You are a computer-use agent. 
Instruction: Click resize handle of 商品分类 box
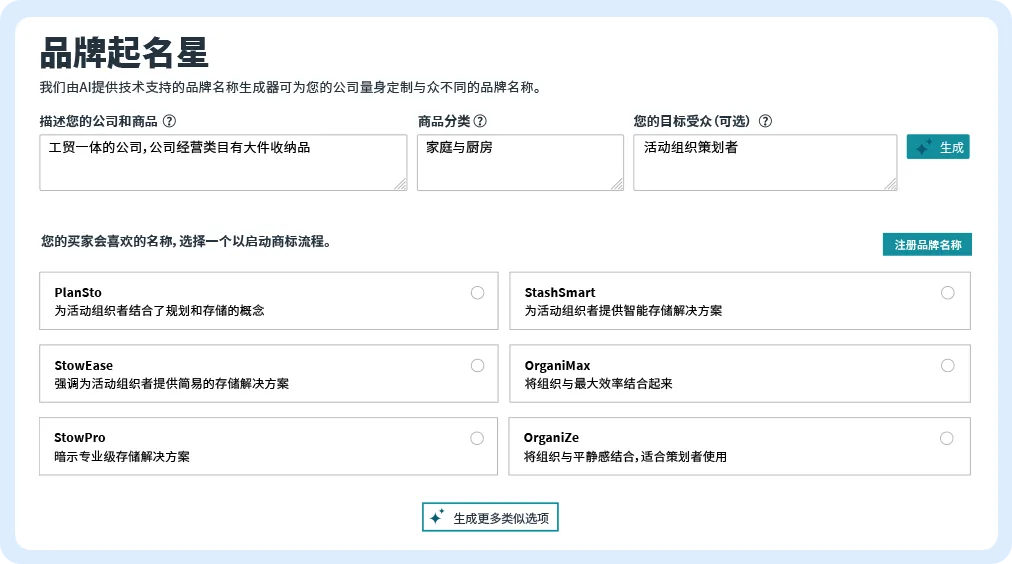[x=617, y=184]
